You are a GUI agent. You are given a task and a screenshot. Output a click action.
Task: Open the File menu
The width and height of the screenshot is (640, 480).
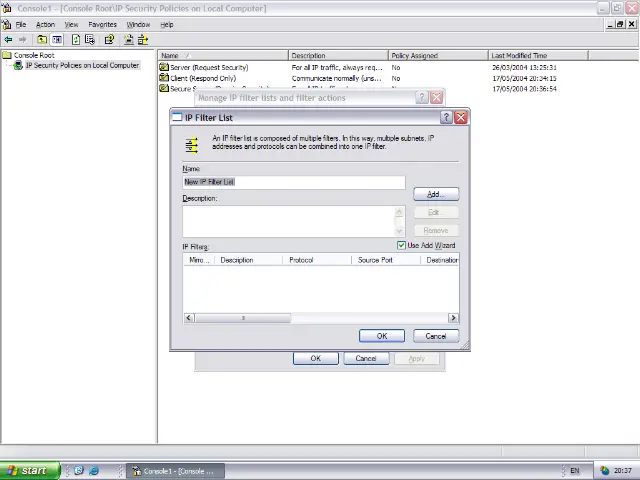tap(21, 24)
